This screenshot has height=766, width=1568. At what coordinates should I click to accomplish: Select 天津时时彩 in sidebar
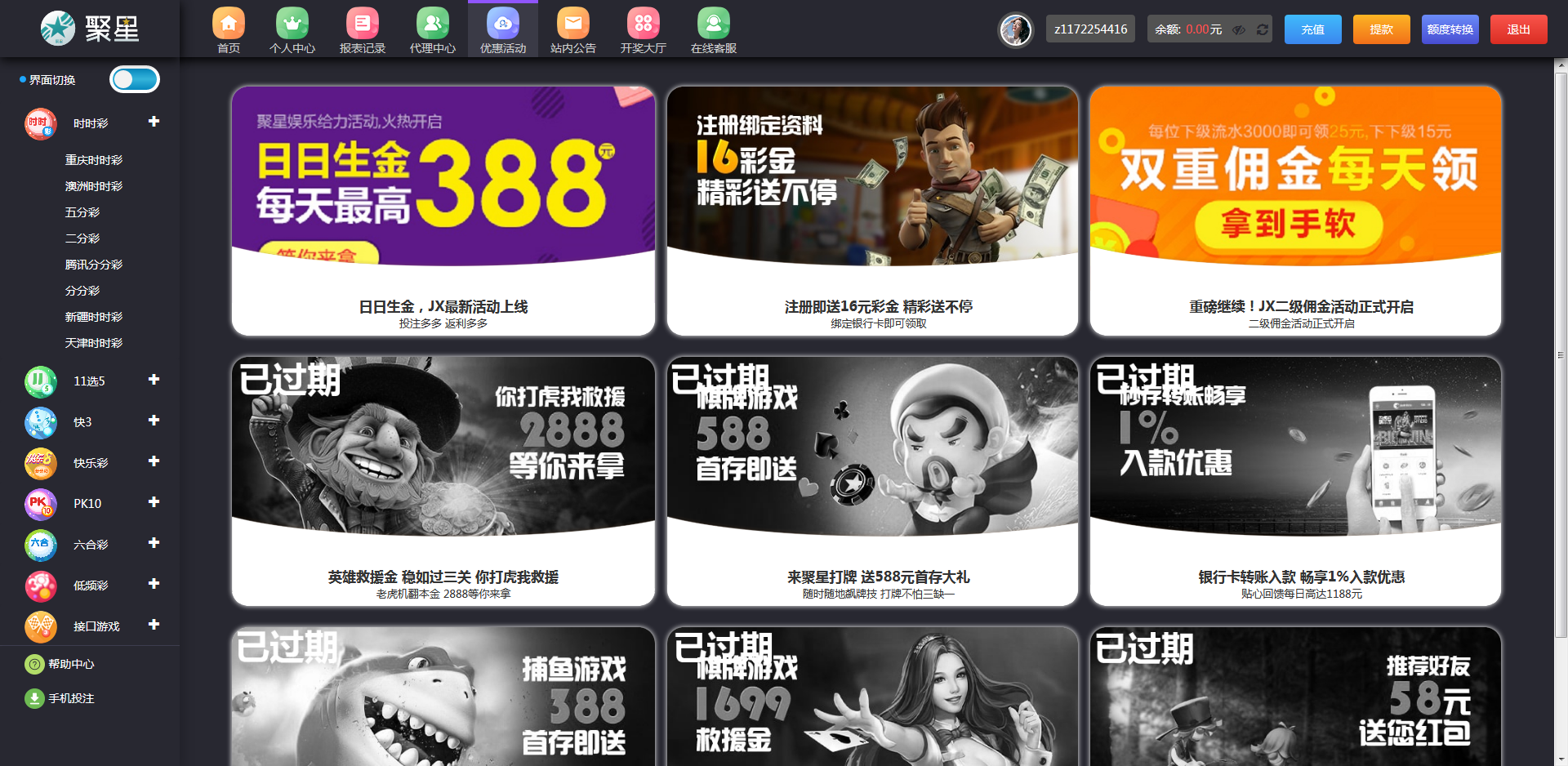[94, 343]
